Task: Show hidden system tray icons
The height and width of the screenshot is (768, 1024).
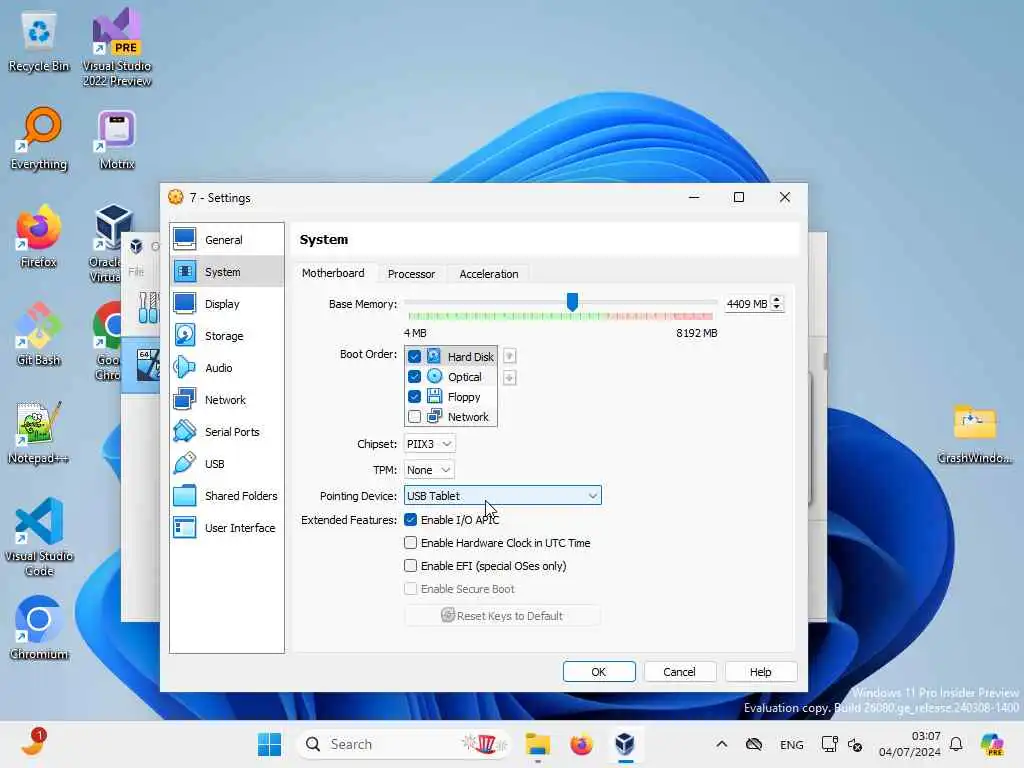Action: tap(722, 744)
